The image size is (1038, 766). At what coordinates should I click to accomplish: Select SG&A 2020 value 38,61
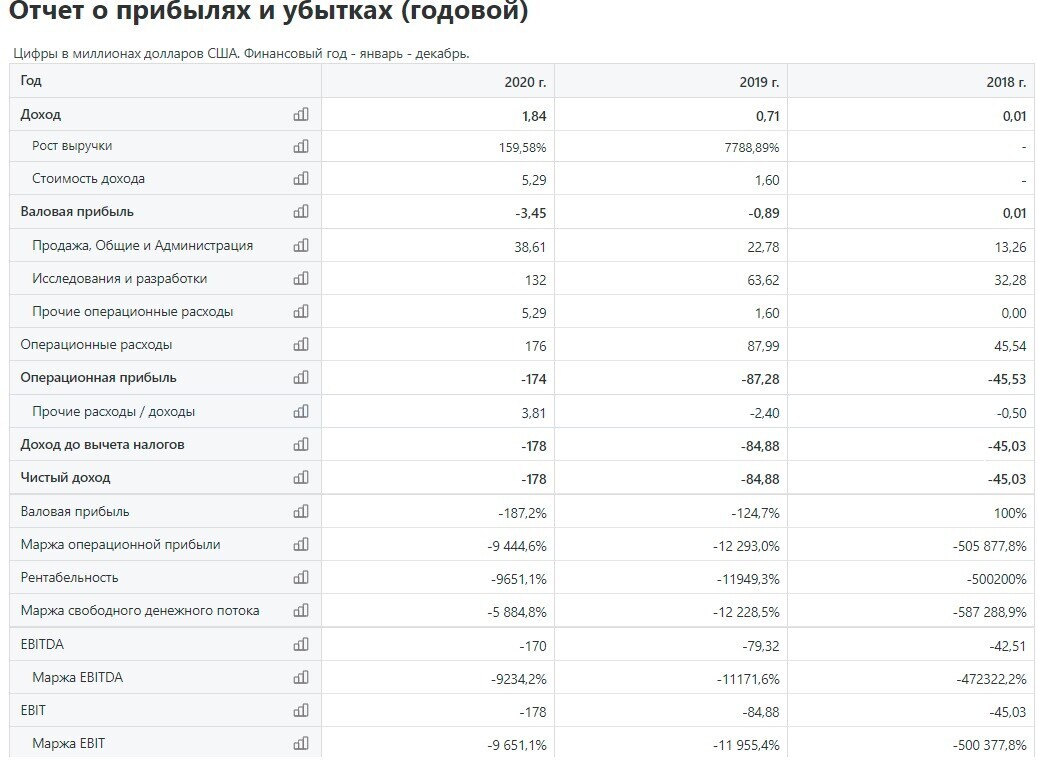coord(530,247)
